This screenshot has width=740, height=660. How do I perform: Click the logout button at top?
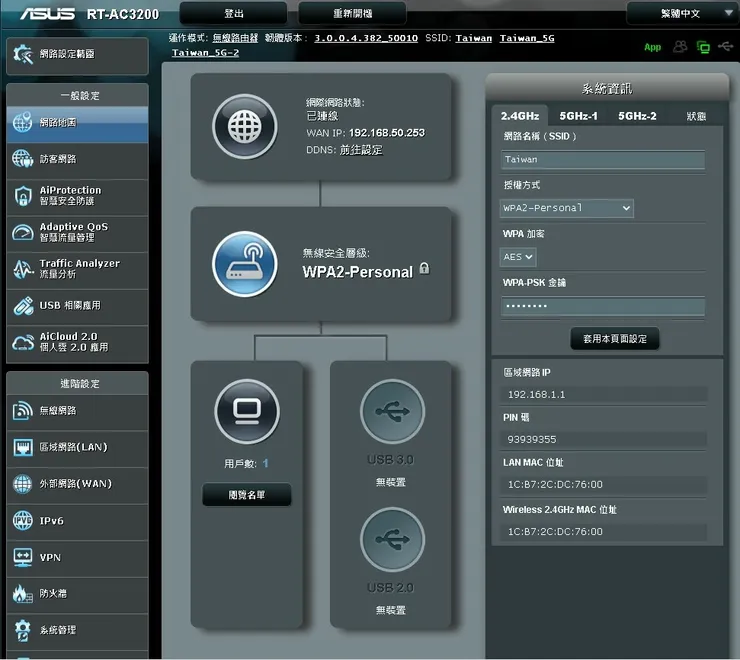234,13
